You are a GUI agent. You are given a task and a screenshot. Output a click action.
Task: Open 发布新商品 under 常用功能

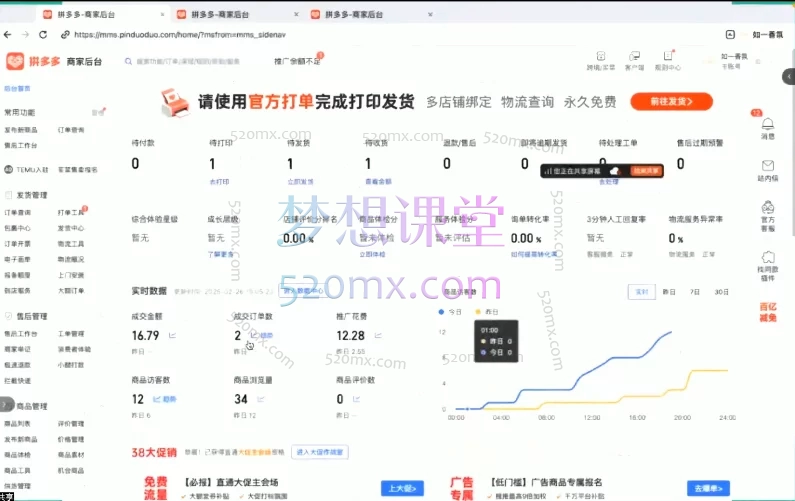(x=21, y=130)
